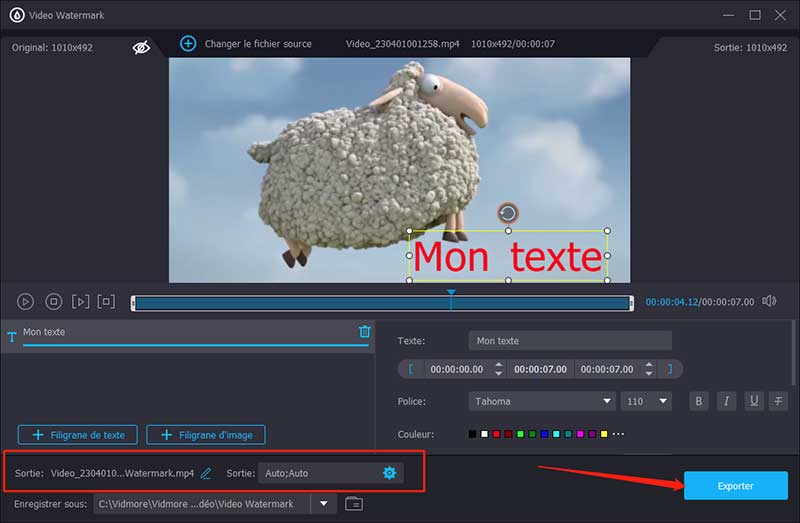Open the output folder icon
This screenshot has height=523, width=800.
354,504
